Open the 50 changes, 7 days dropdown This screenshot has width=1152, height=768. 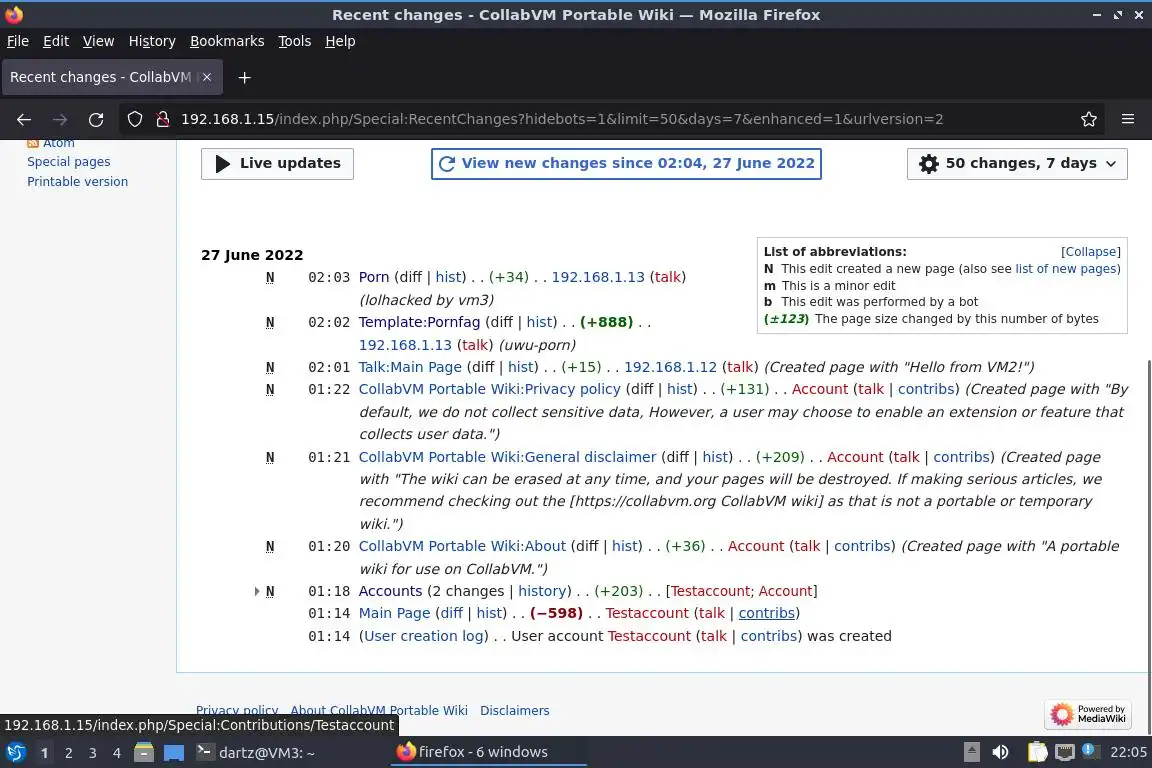[x=1017, y=164]
